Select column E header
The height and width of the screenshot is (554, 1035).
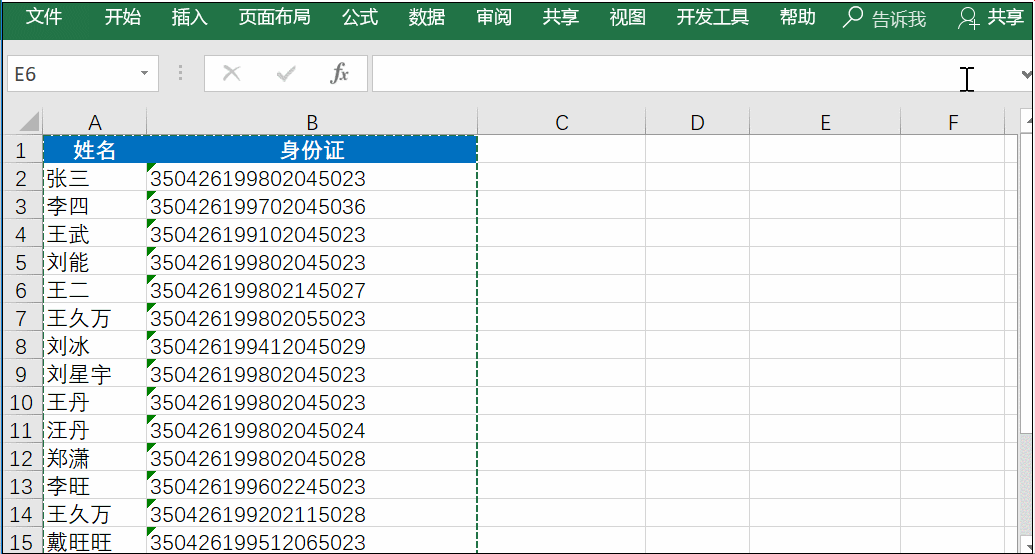pyautogui.click(x=824, y=122)
